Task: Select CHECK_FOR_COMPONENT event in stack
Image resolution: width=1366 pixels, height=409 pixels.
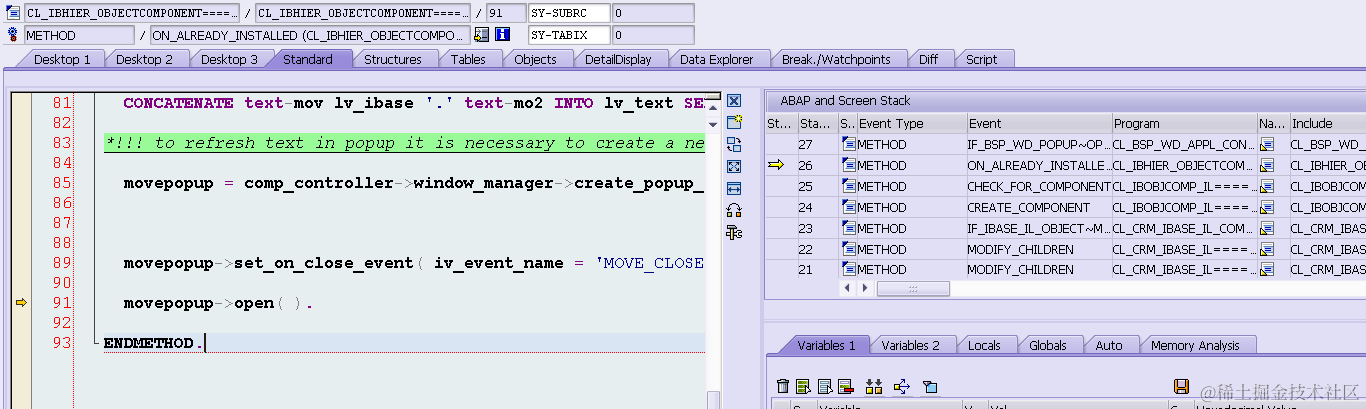Action: click(x=1038, y=186)
